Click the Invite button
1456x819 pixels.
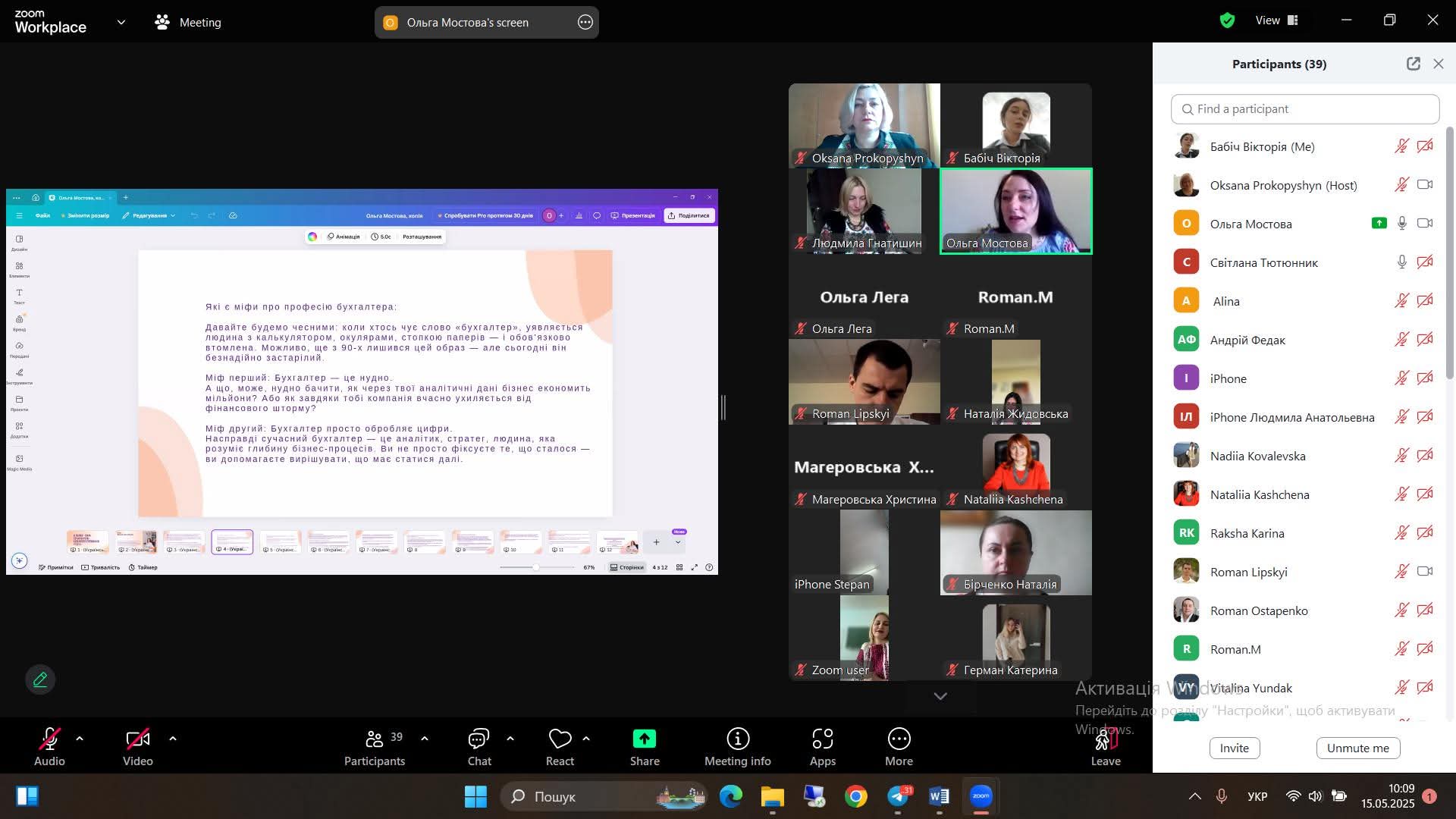click(1234, 748)
